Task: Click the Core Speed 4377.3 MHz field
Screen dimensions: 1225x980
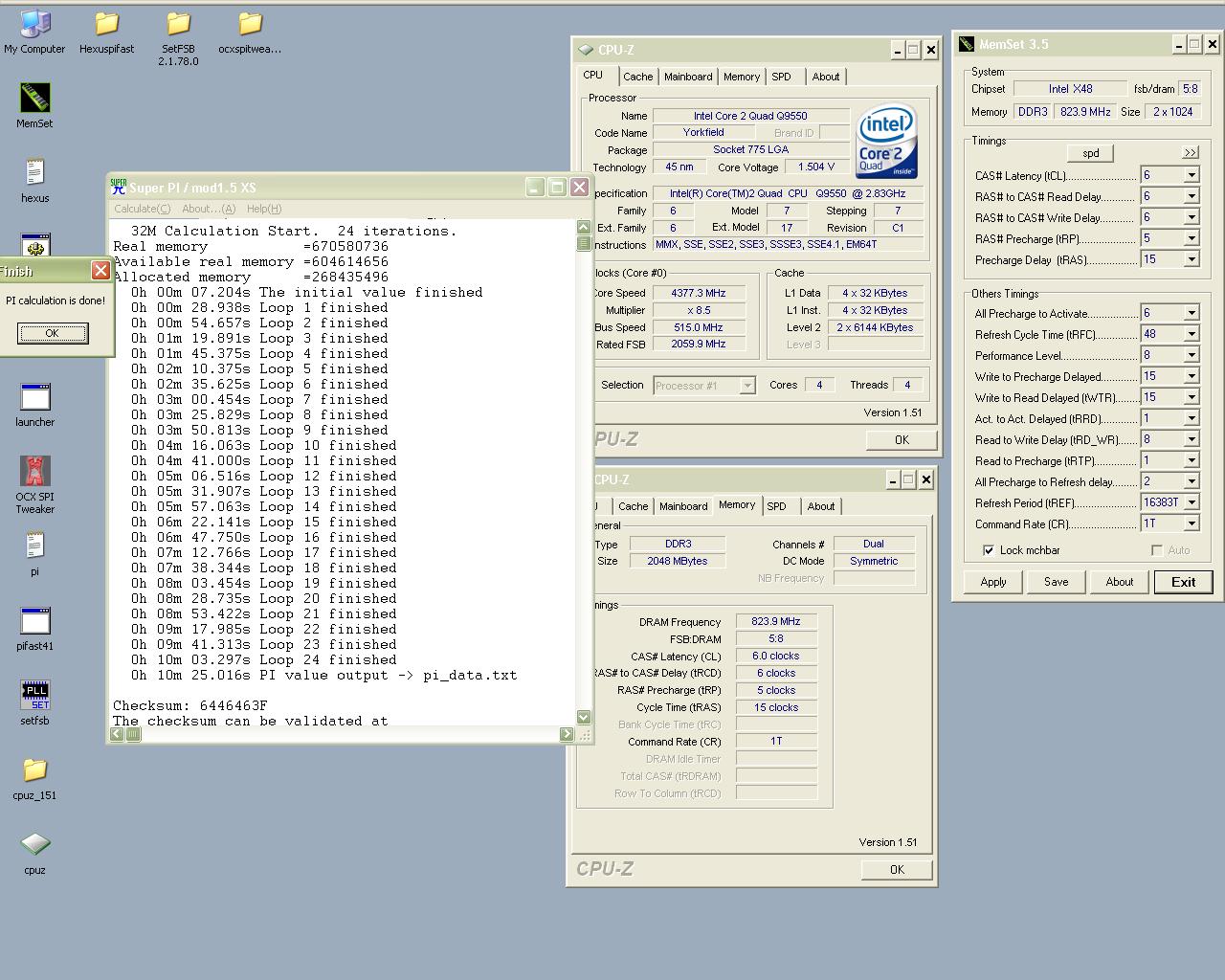Action: [x=699, y=293]
